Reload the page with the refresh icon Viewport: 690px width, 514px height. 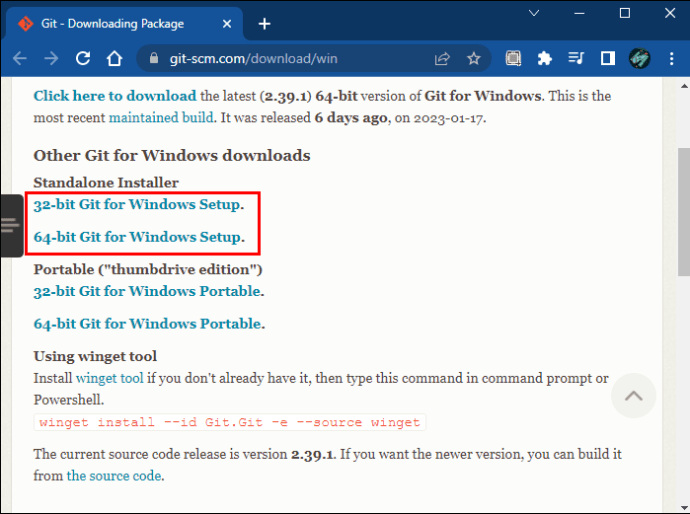tap(83, 58)
